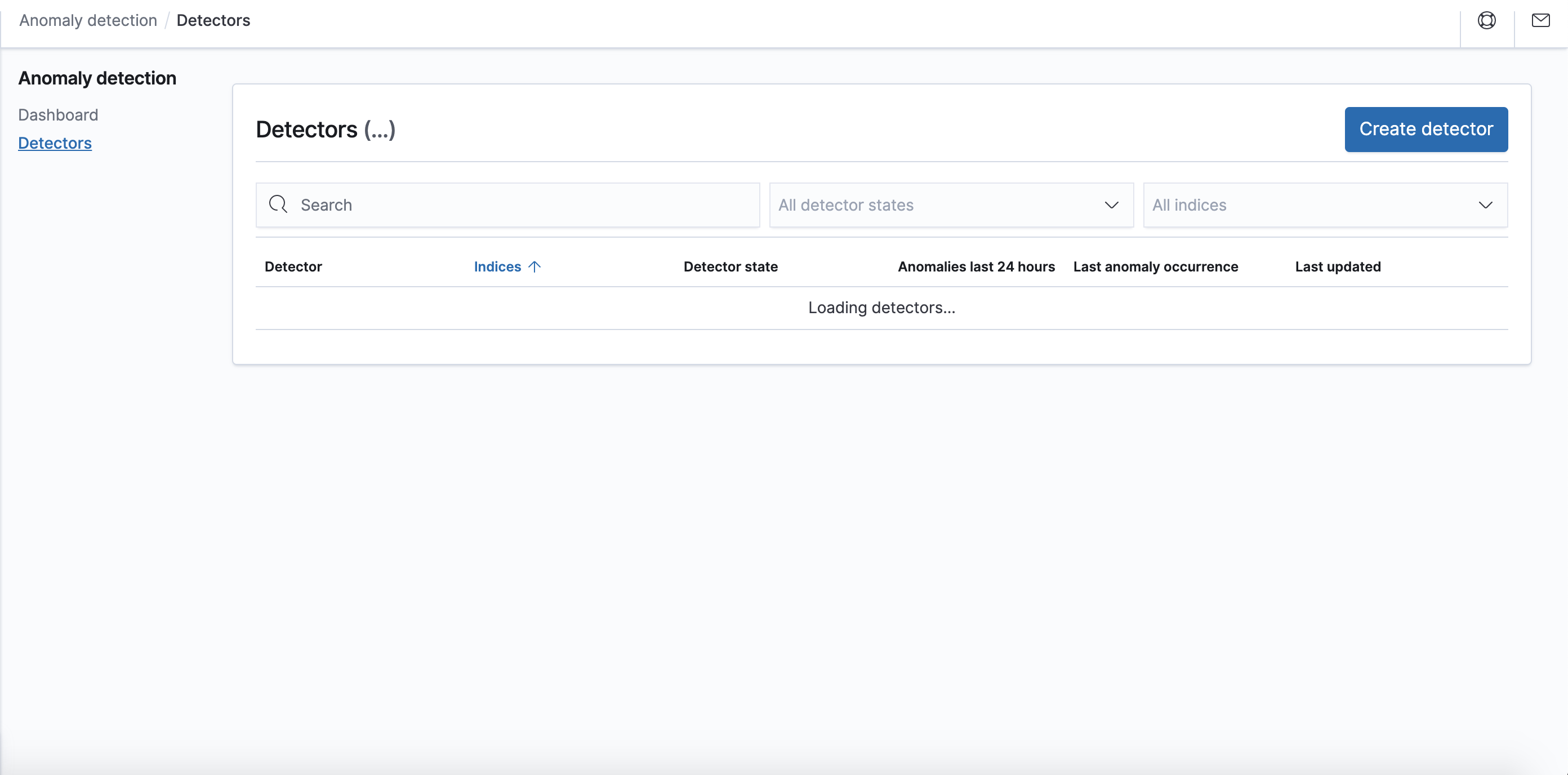Open the indices filter

click(x=1325, y=205)
